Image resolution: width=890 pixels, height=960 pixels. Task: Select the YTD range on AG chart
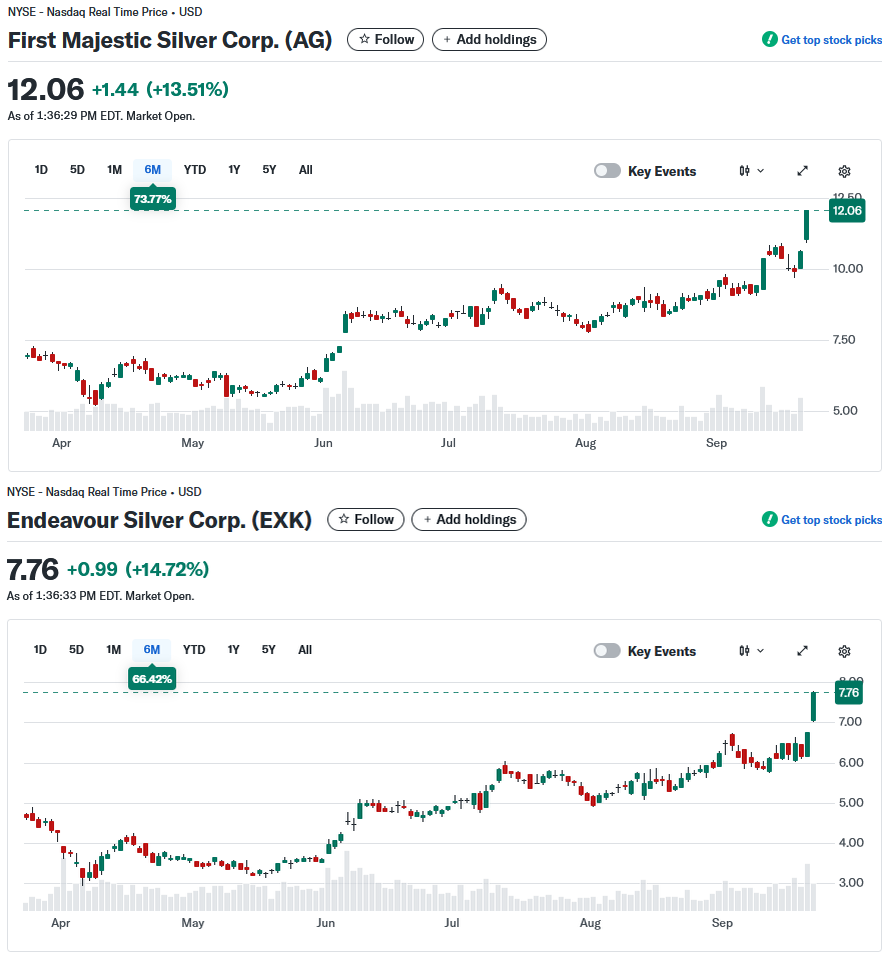tap(195, 170)
